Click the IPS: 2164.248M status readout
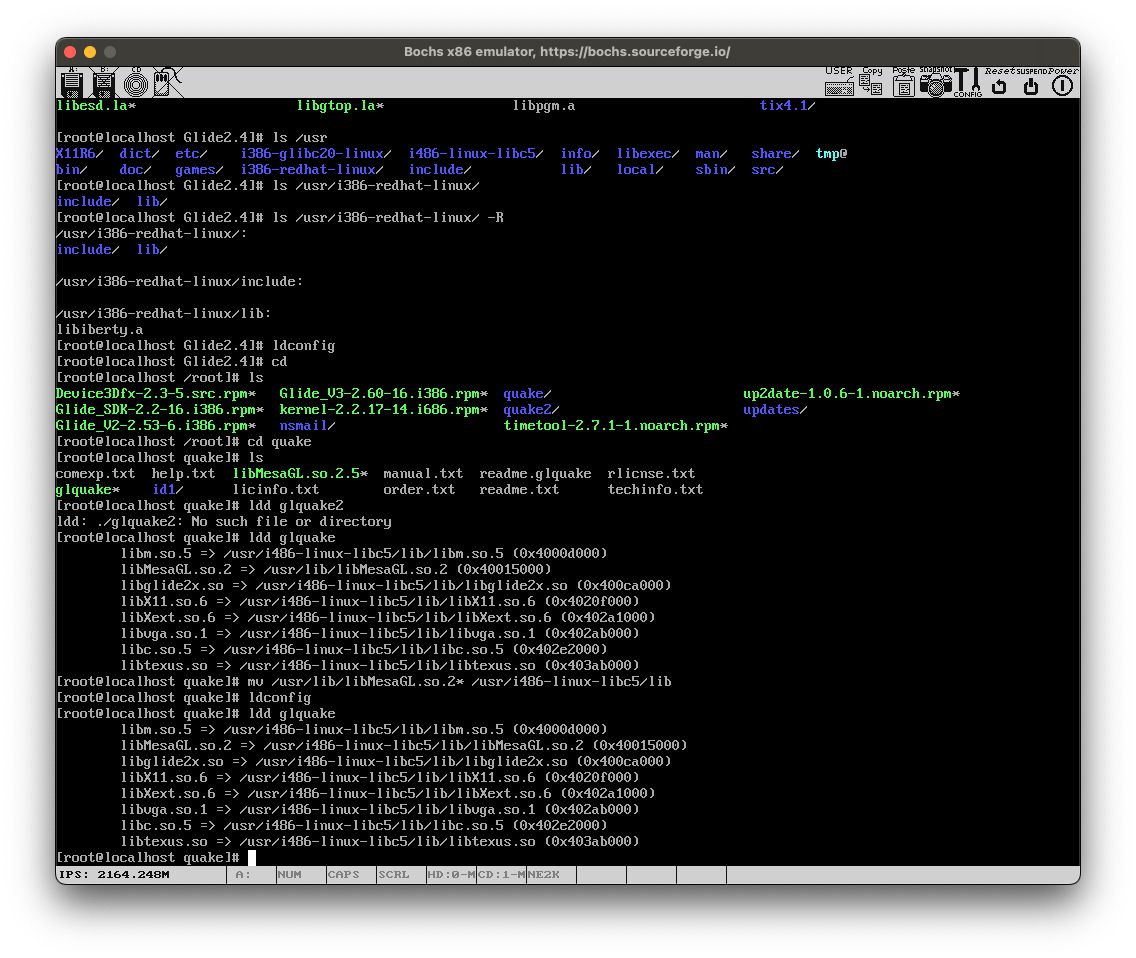Screen dimensions: 1136x958 click(x=114, y=875)
